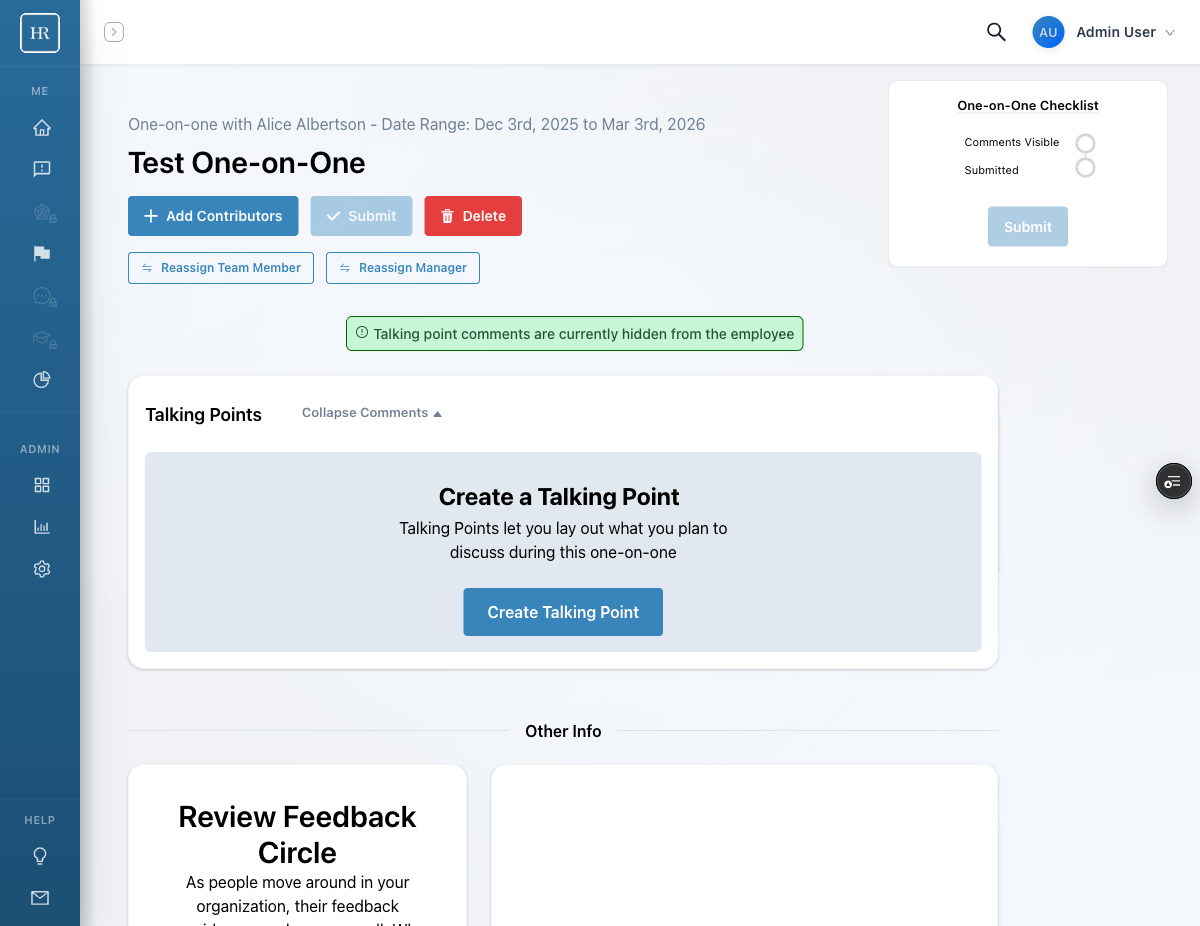Open Settings from the admin sidebar
The width and height of the screenshot is (1200, 926).
(x=41, y=568)
